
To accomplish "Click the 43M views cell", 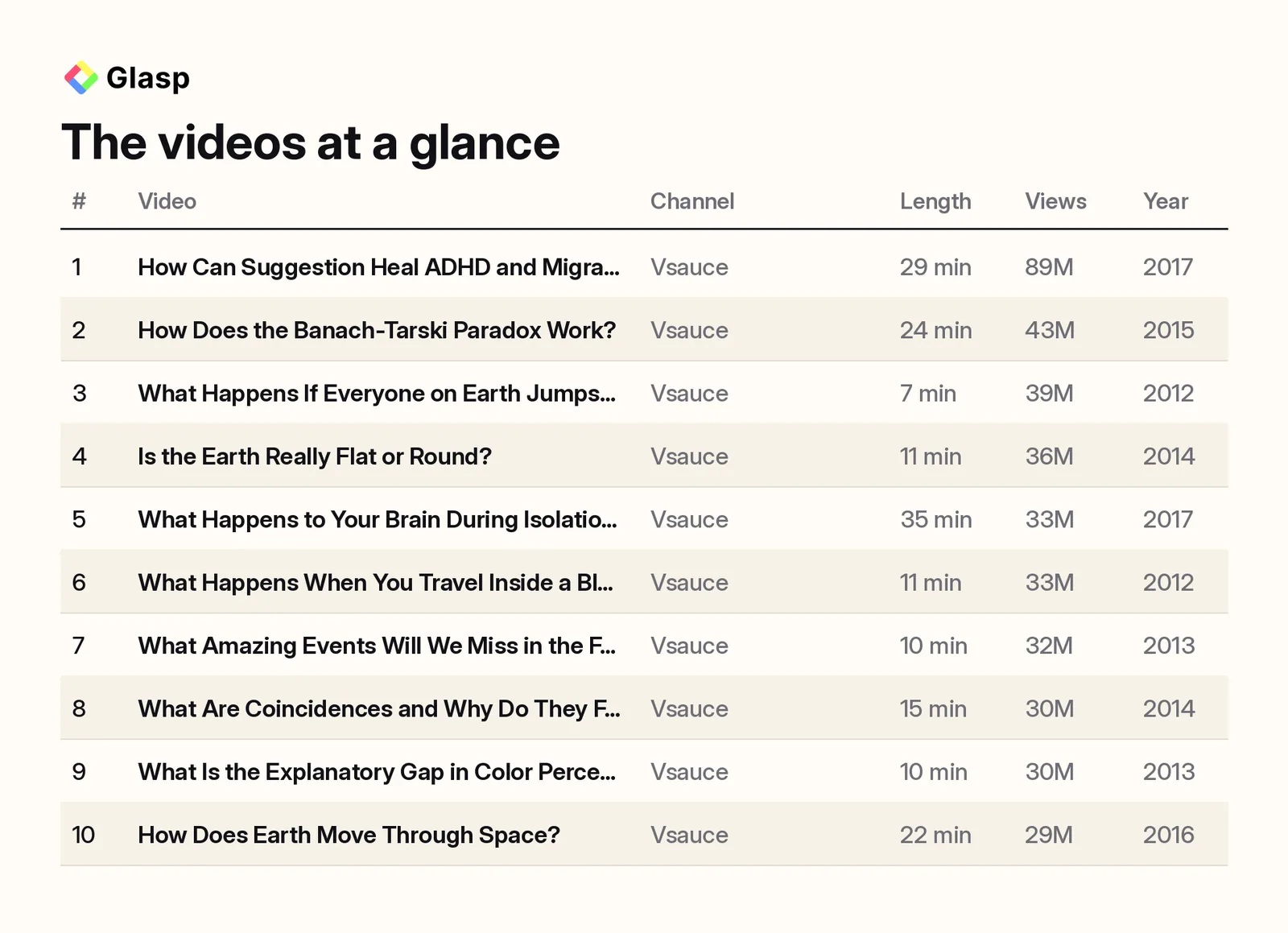I will tap(1050, 330).
